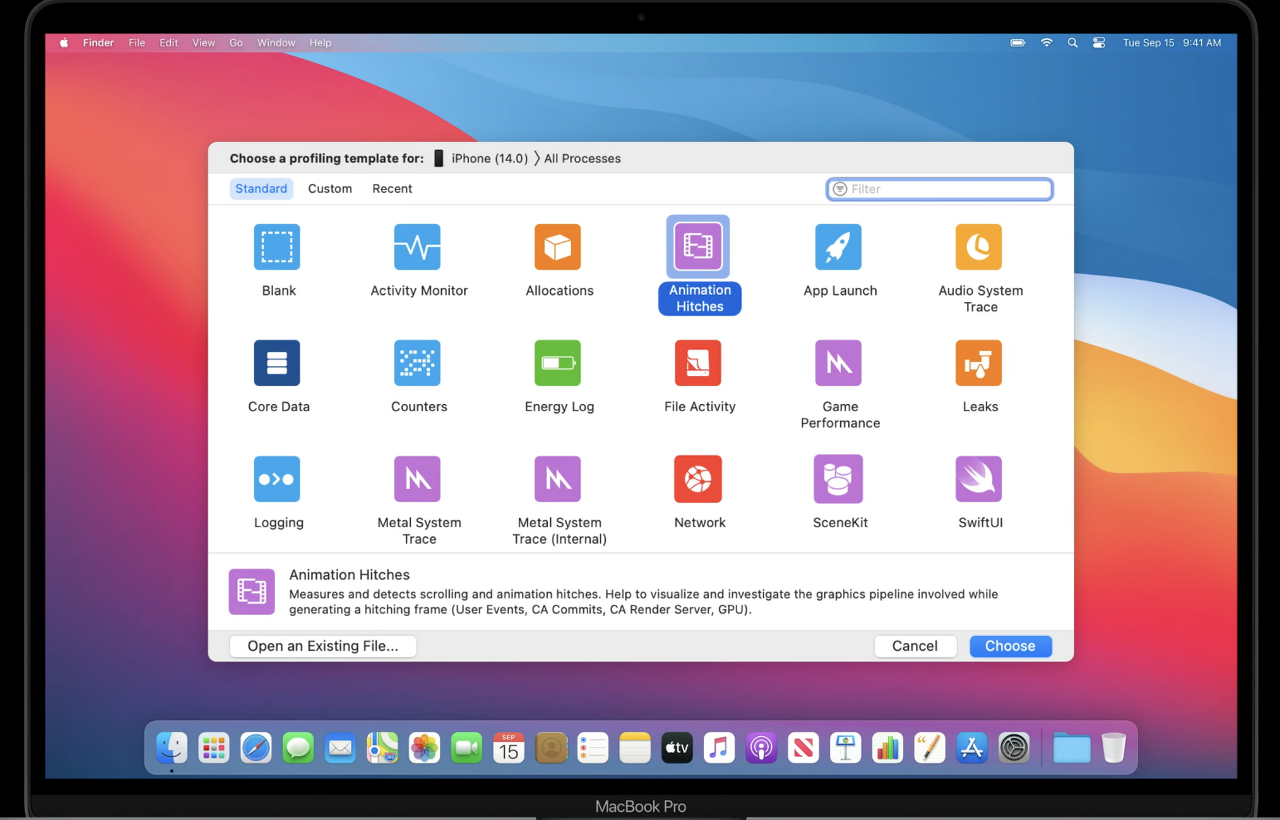This screenshot has width=1280, height=820.
Task: Click the filter icon in search field
Action: tap(840, 189)
